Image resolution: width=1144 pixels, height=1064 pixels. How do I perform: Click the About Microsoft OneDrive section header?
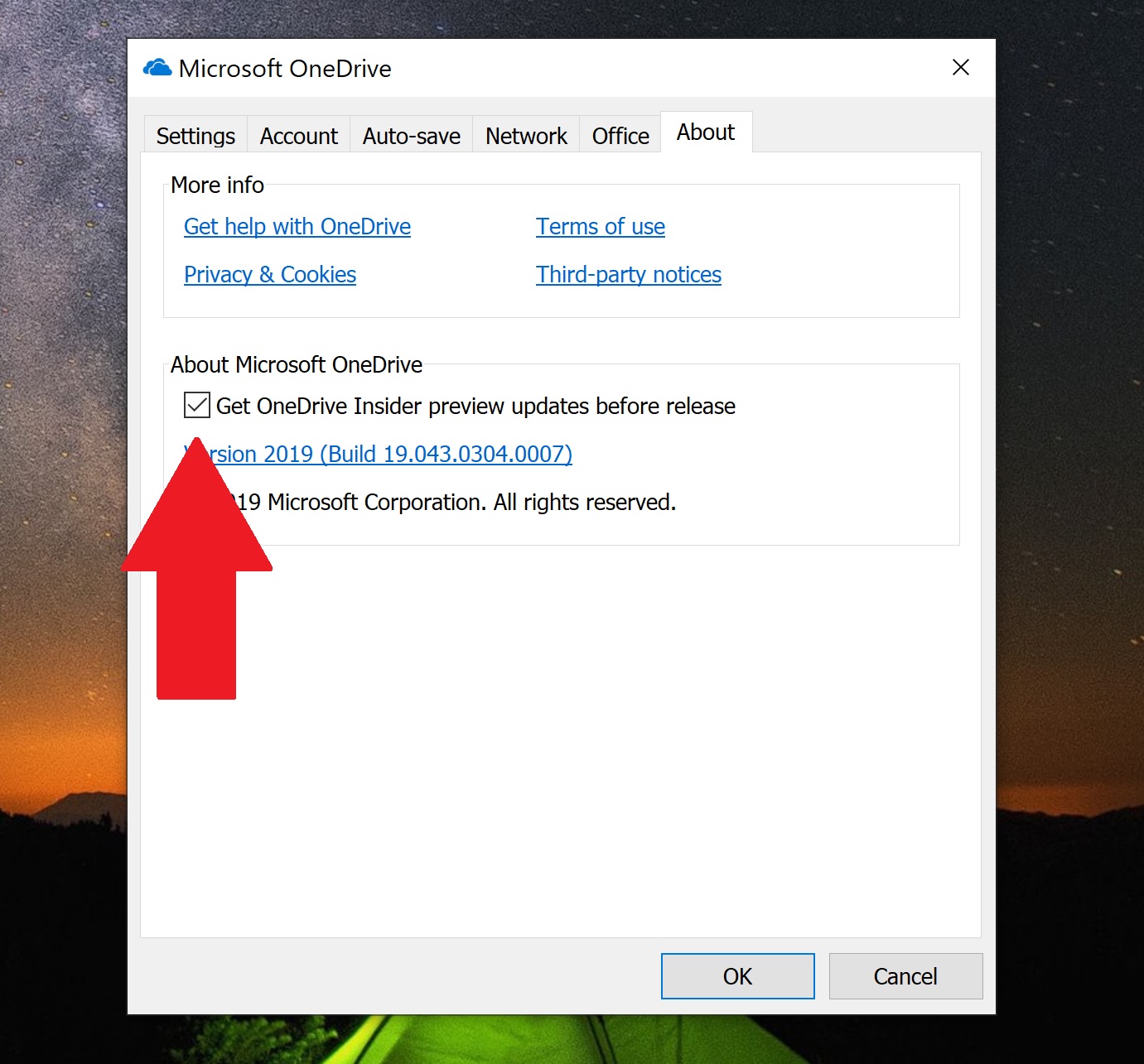point(297,364)
